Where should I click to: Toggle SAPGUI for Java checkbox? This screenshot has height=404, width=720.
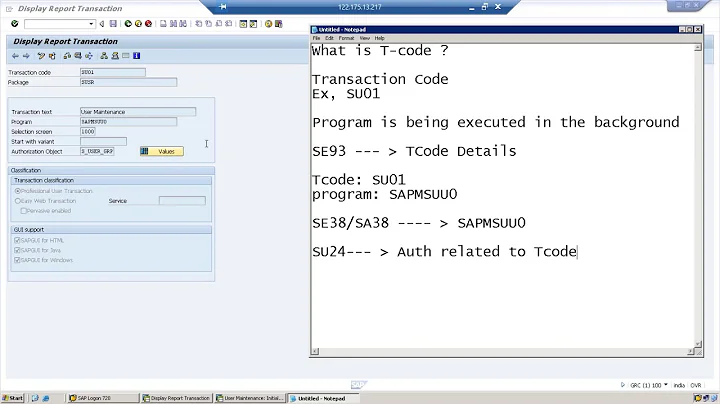tap(17, 251)
